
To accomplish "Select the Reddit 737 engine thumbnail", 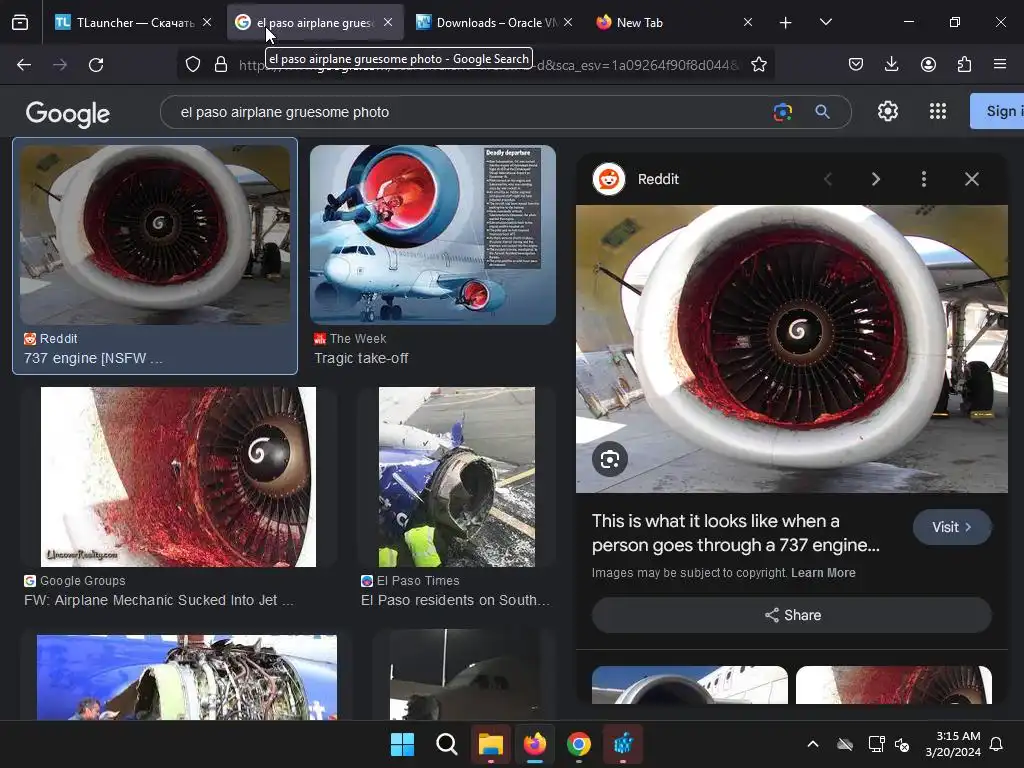I will point(155,235).
